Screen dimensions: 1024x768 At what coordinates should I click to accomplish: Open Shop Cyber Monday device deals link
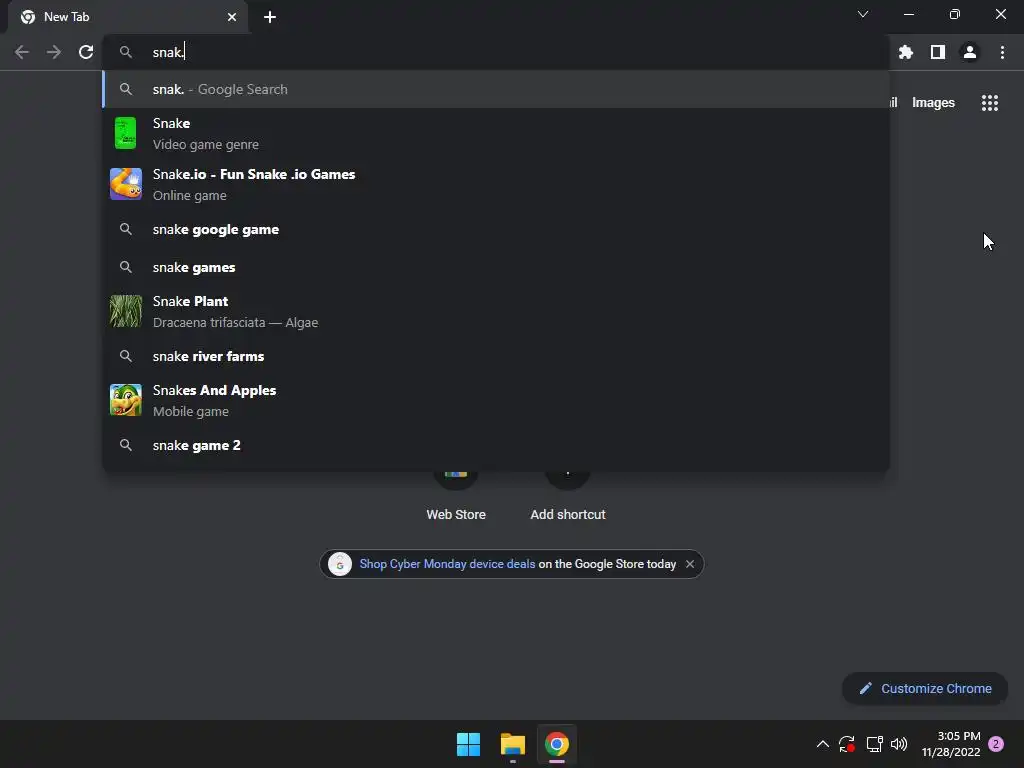(447, 564)
